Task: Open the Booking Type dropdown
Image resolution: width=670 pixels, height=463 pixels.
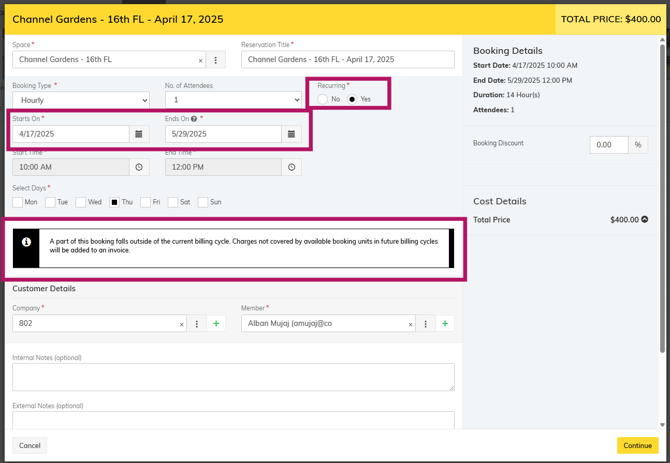Action: [81, 100]
